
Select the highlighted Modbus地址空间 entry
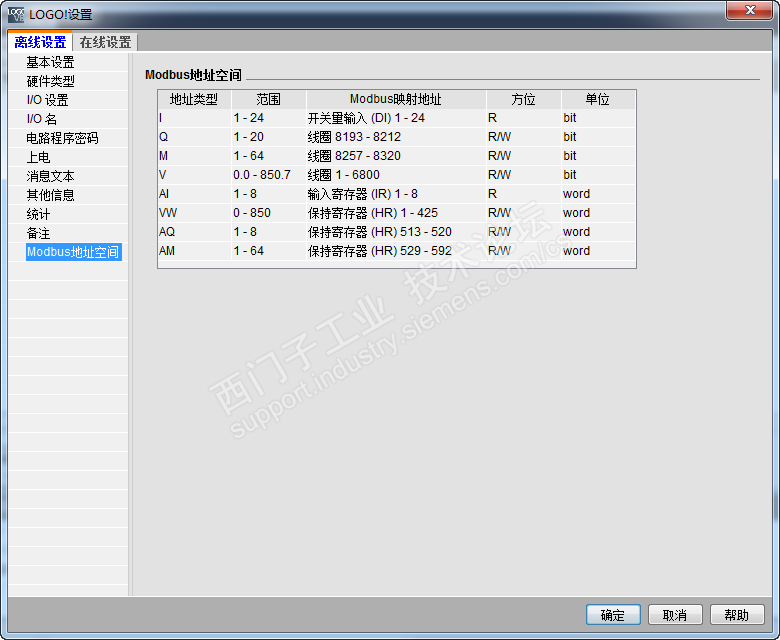(x=74, y=252)
